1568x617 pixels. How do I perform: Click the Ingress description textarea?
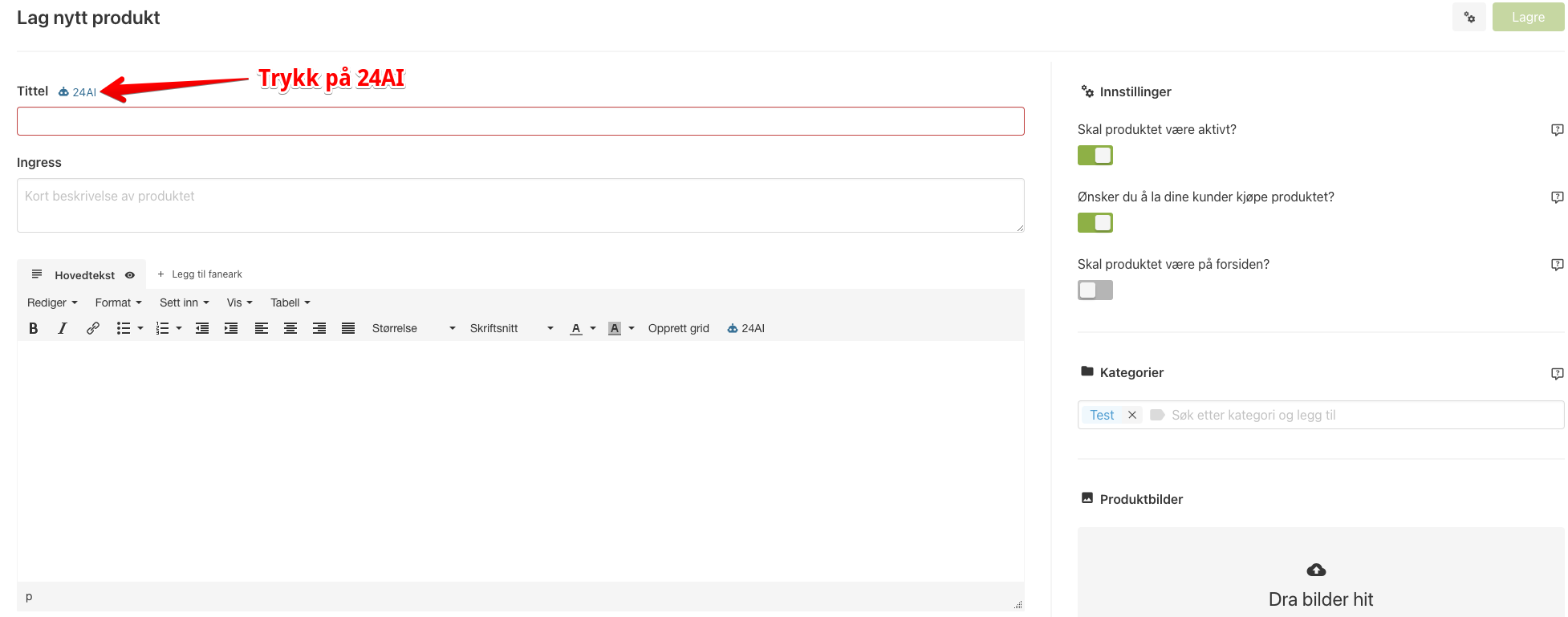pyautogui.click(x=521, y=205)
